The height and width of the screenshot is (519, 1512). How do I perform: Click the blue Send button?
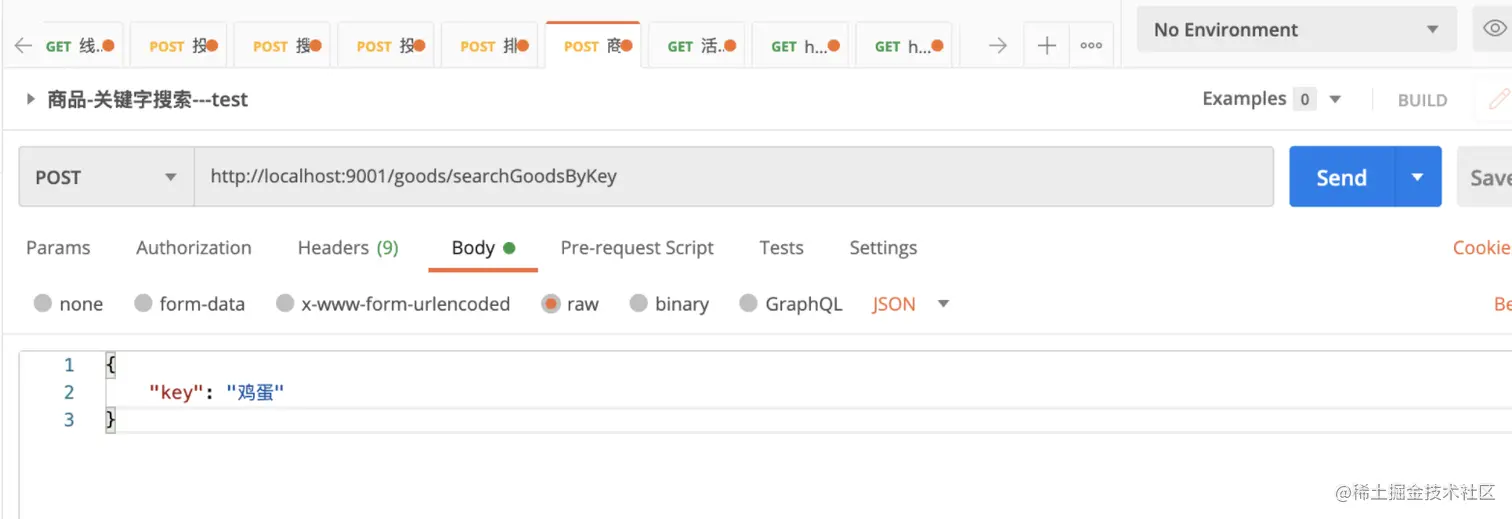point(1341,177)
